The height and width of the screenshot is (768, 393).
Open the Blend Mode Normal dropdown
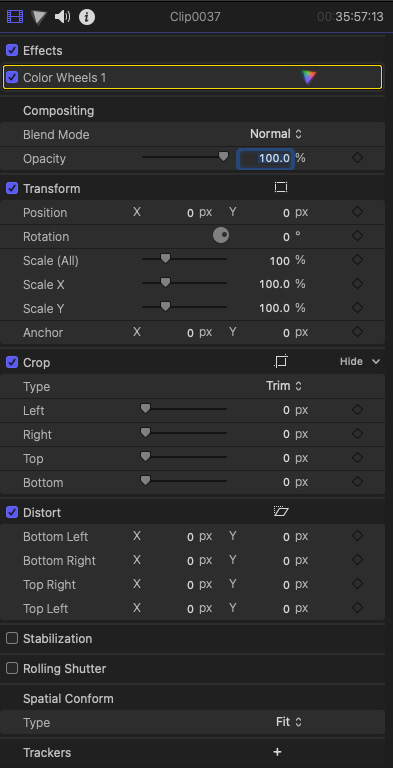276,134
